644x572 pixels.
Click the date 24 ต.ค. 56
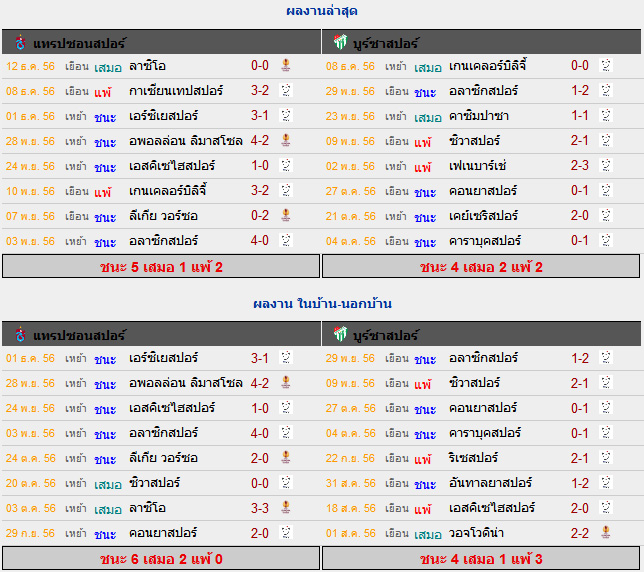[30, 458]
